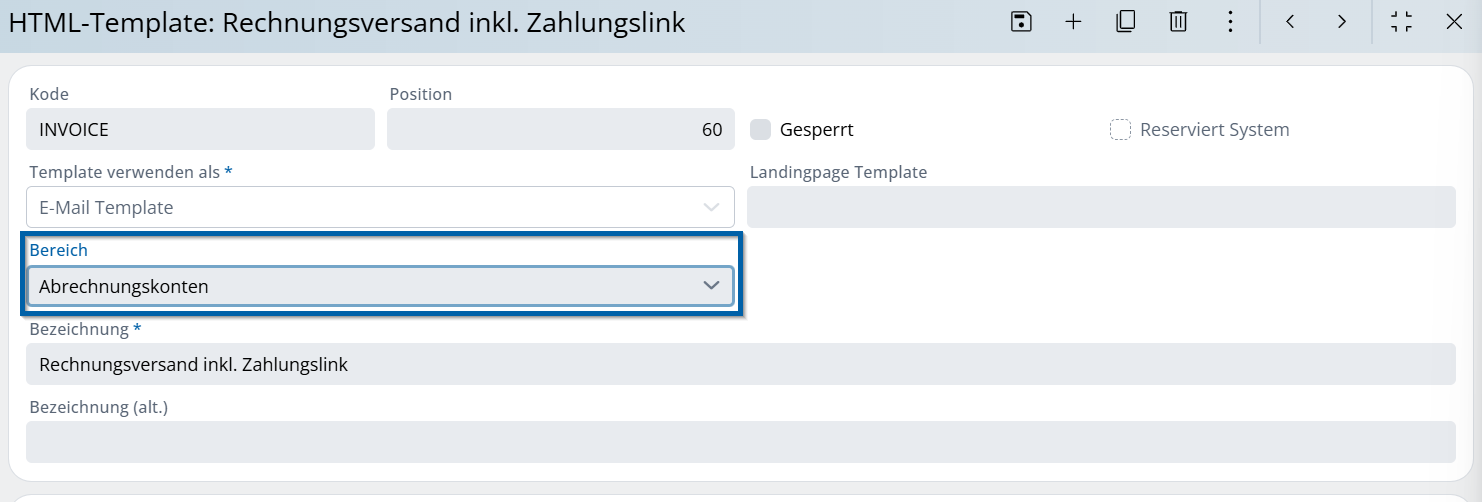Screen dimensions: 1482x502
Task: Expand the Bereich dropdown arrow
Action: tap(711, 286)
